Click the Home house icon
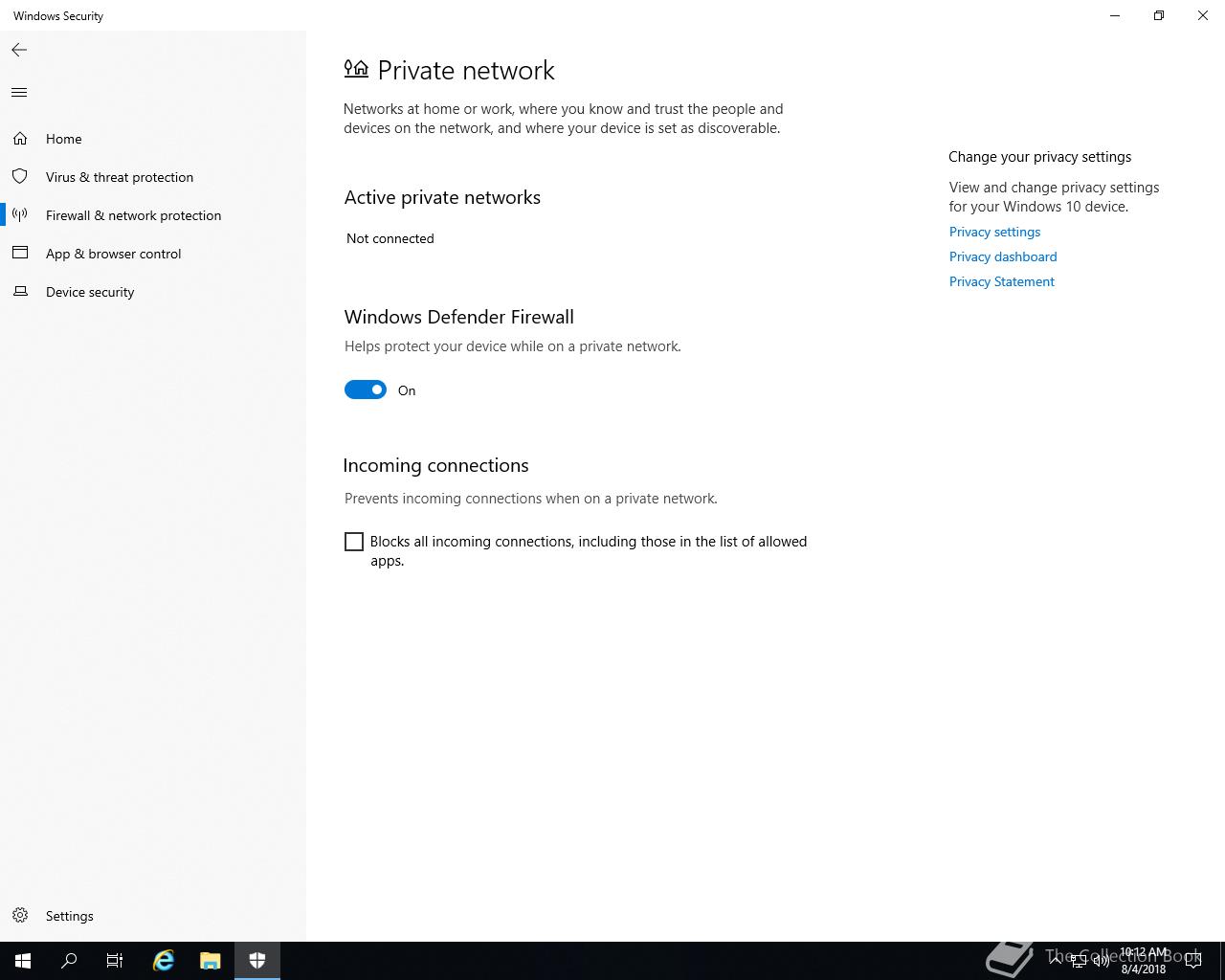Image resolution: width=1225 pixels, height=980 pixels. click(20, 139)
